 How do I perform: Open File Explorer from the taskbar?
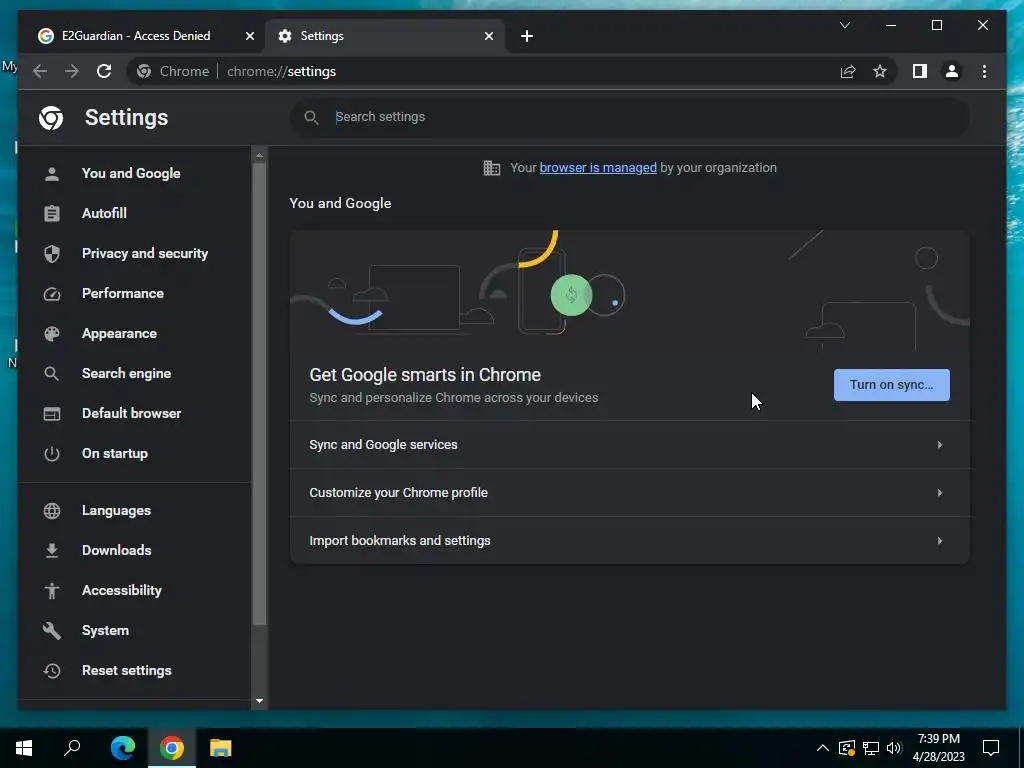pyautogui.click(x=221, y=748)
